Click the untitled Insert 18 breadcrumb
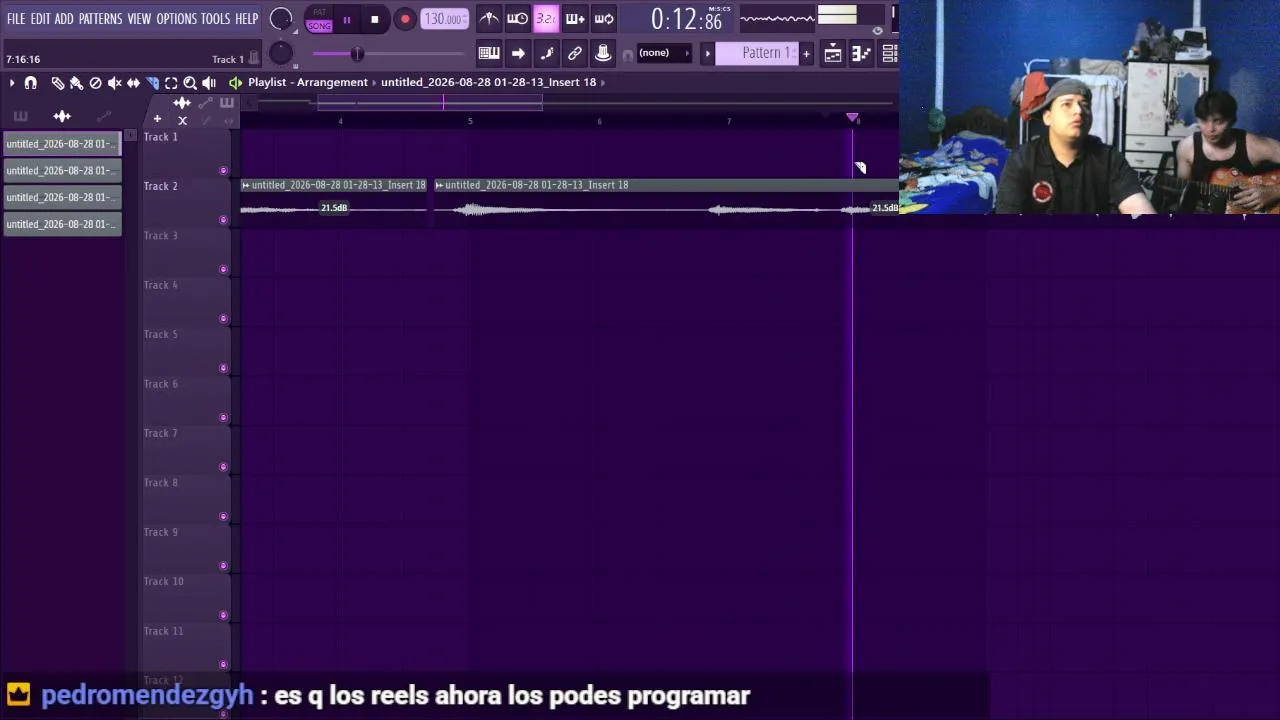 (488, 82)
